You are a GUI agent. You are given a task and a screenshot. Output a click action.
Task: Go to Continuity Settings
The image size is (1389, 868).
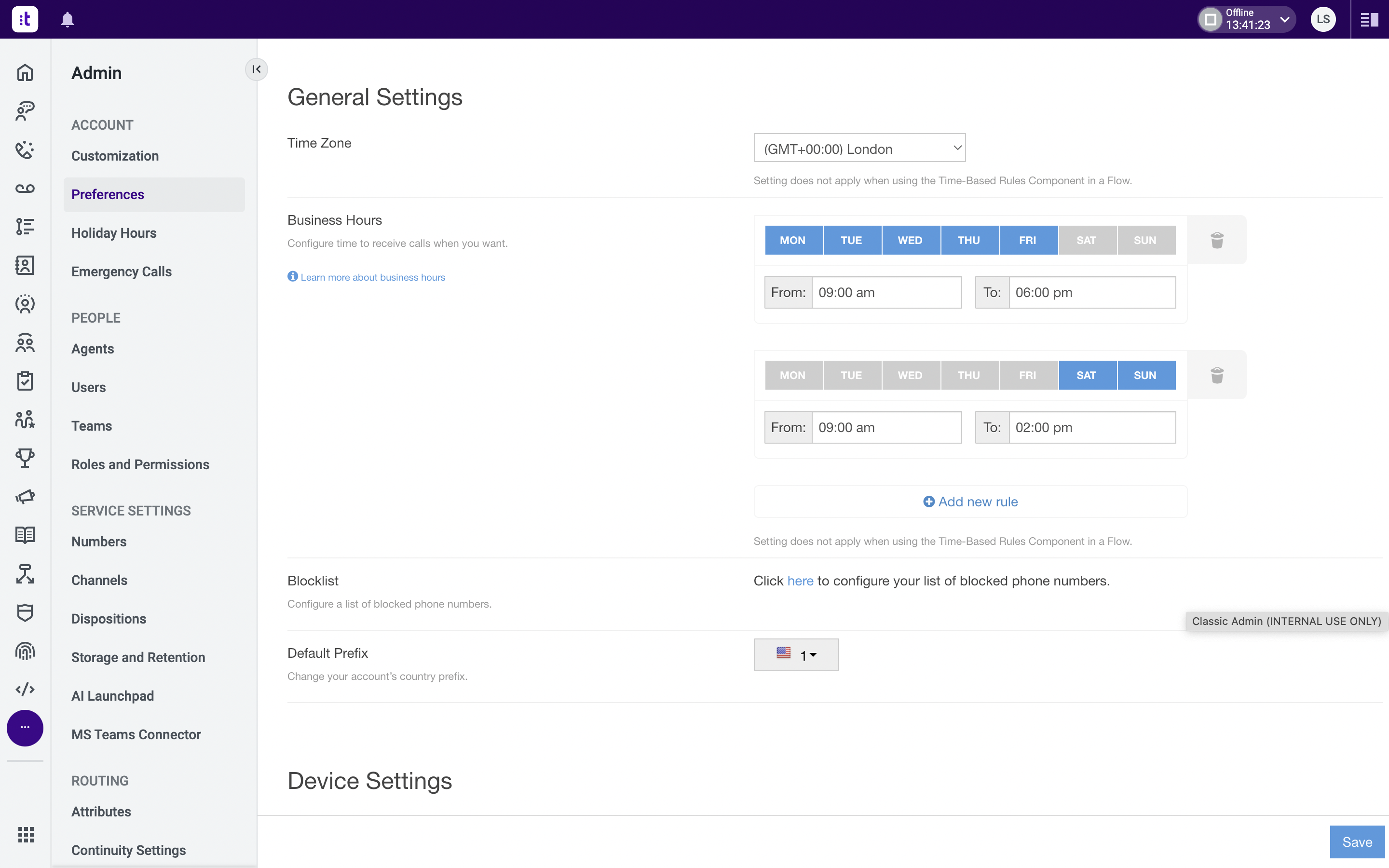coord(129,850)
